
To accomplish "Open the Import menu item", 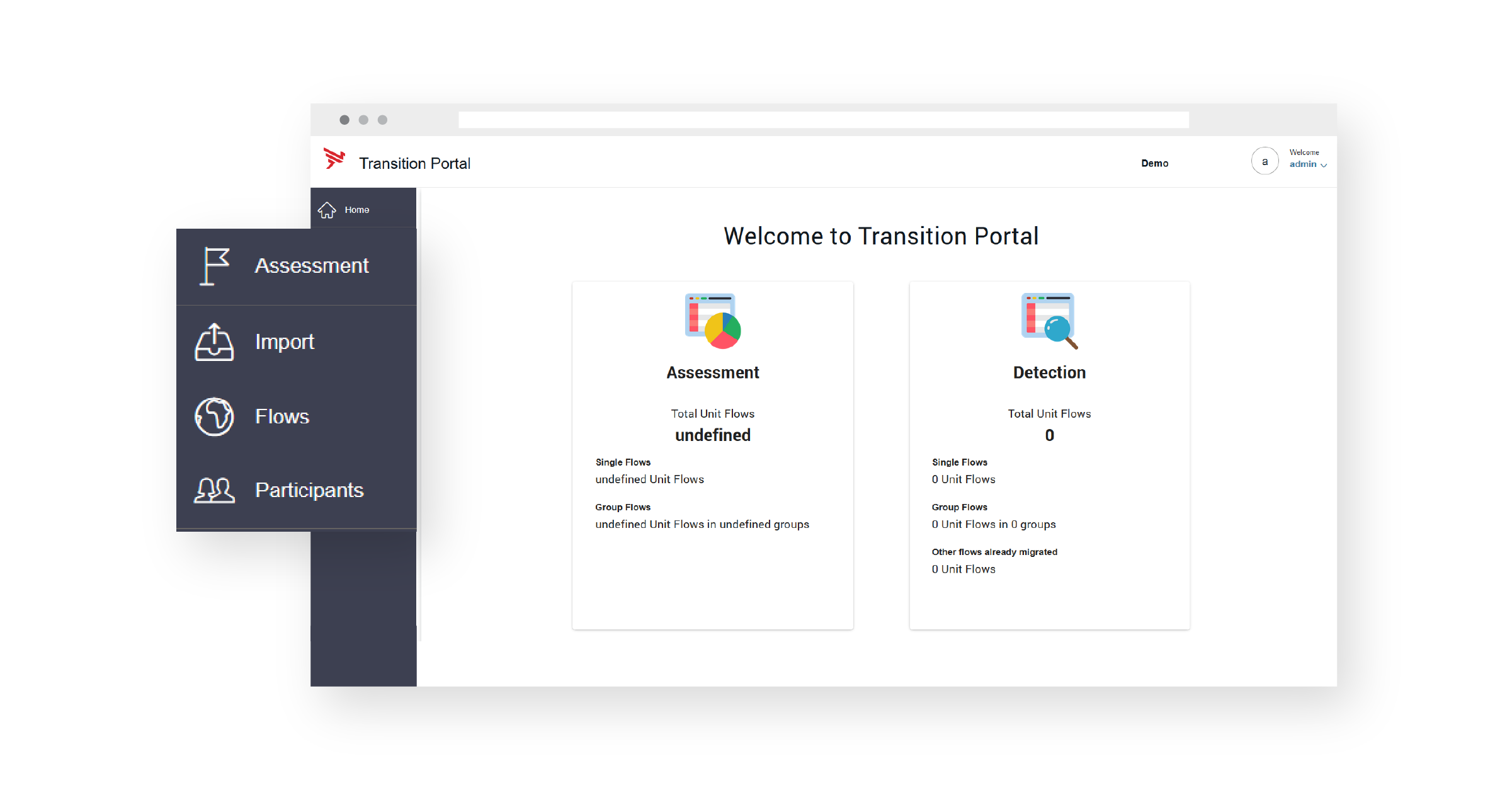I will click(x=297, y=342).
